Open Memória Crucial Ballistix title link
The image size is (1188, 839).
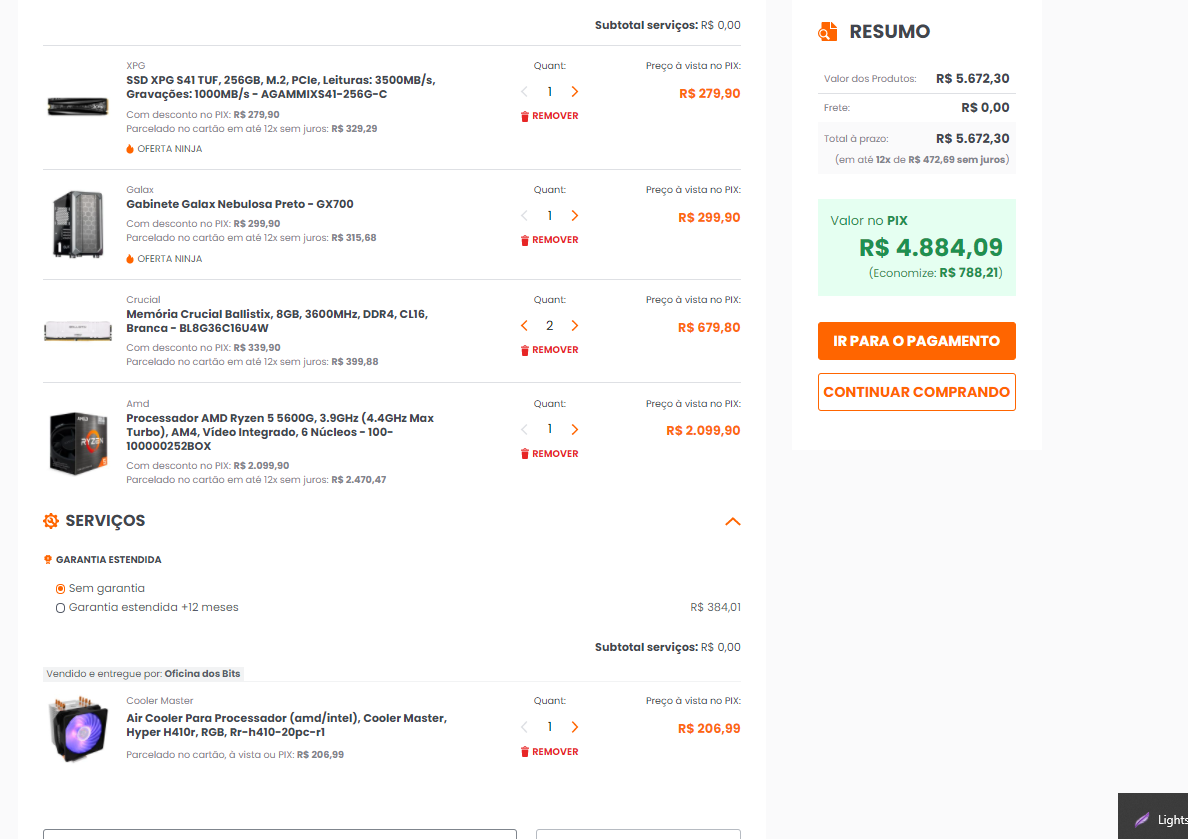coord(277,321)
